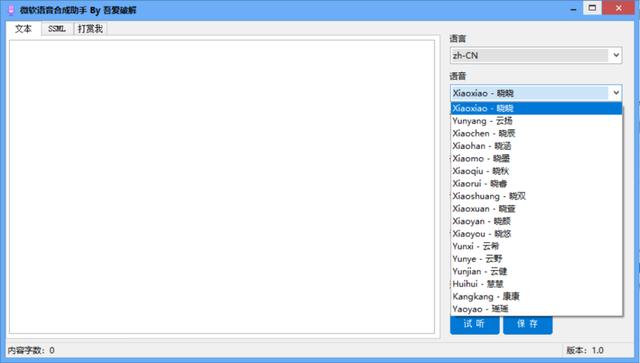
Task: Choose the Xiaoqiu voice
Action: [x=536, y=171]
